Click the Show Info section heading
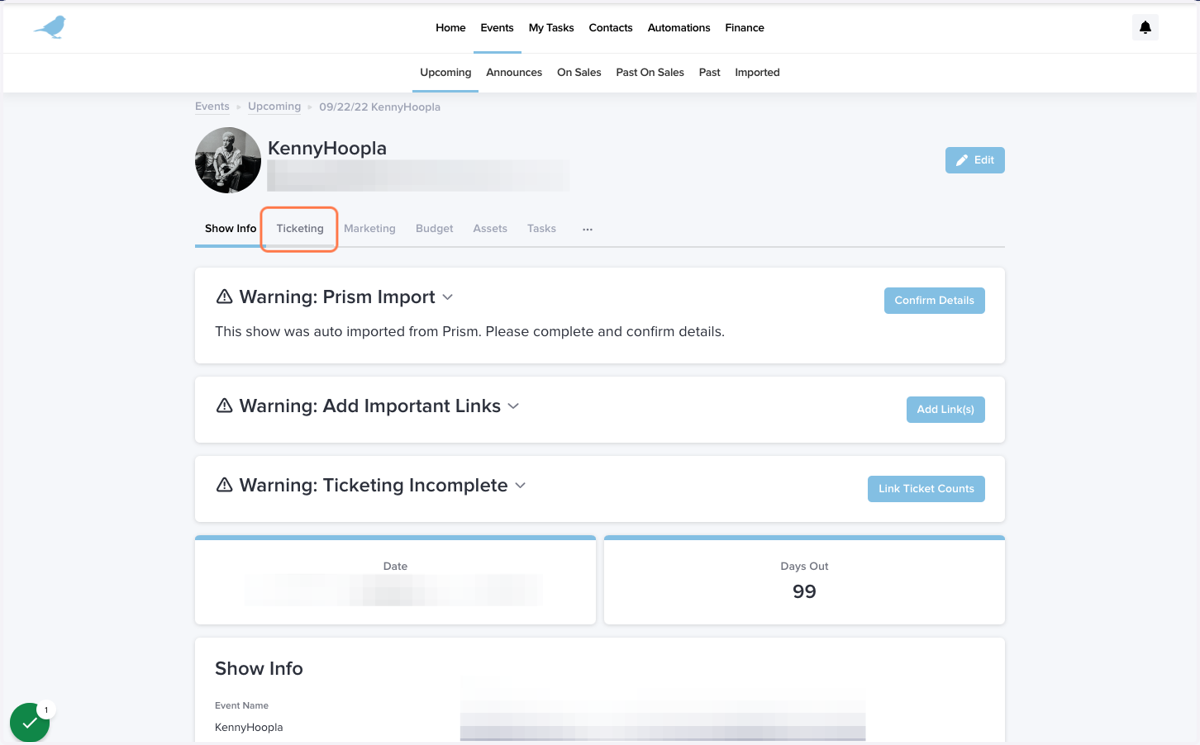Viewport: 1200px width, 745px height. (x=259, y=669)
